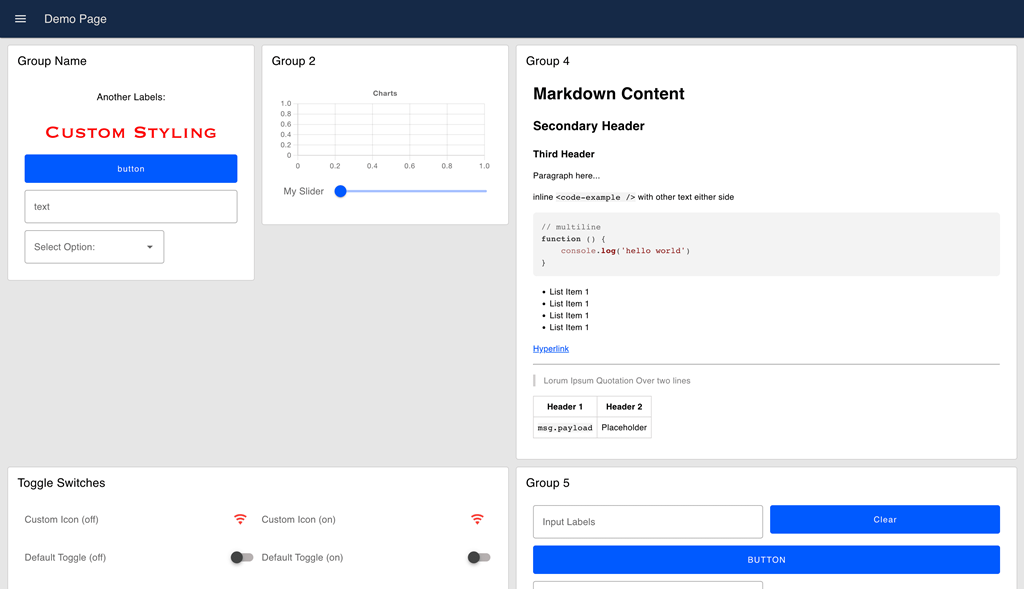Click the BUTTON element in Group 5
The height and width of the screenshot is (589, 1024).
pyautogui.click(x=766, y=559)
